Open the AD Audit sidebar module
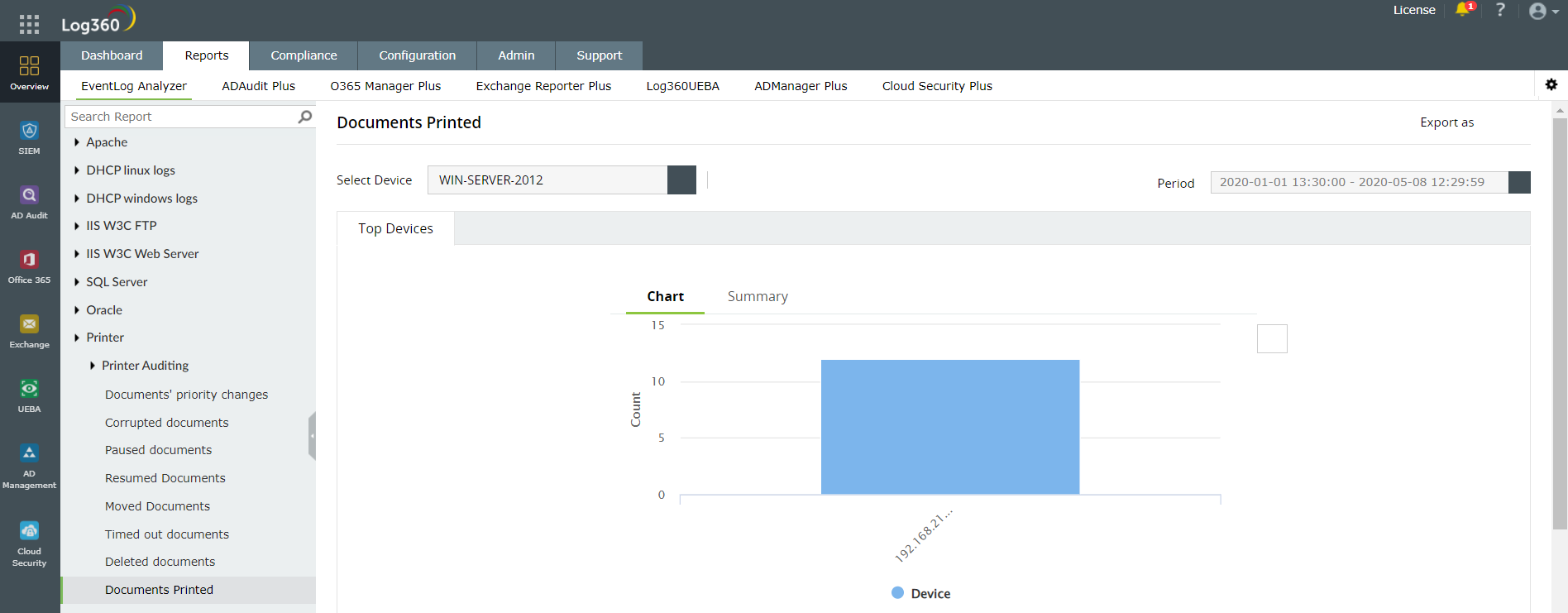The image size is (1568, 613). pos(30,203)
